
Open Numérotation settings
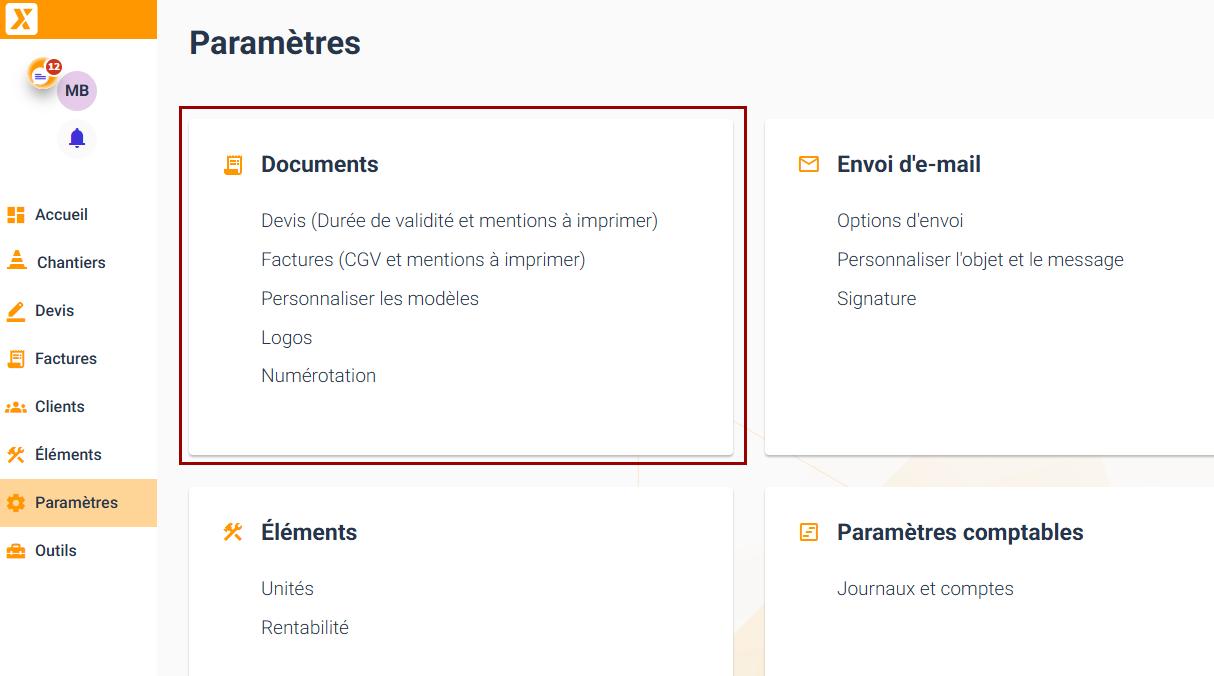tap(319, 376)
